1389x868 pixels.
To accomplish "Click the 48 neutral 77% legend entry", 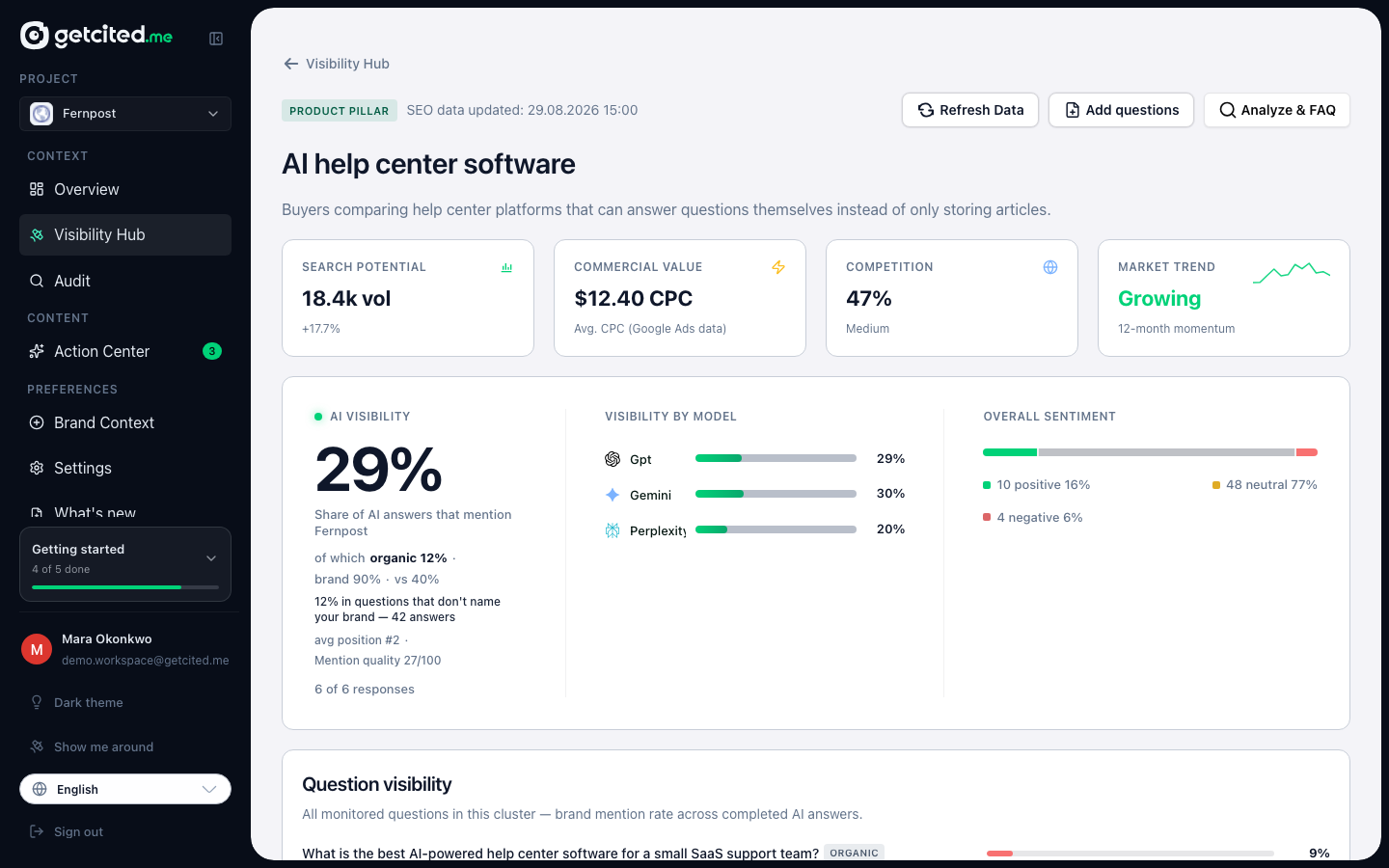I will [1265, 485].
